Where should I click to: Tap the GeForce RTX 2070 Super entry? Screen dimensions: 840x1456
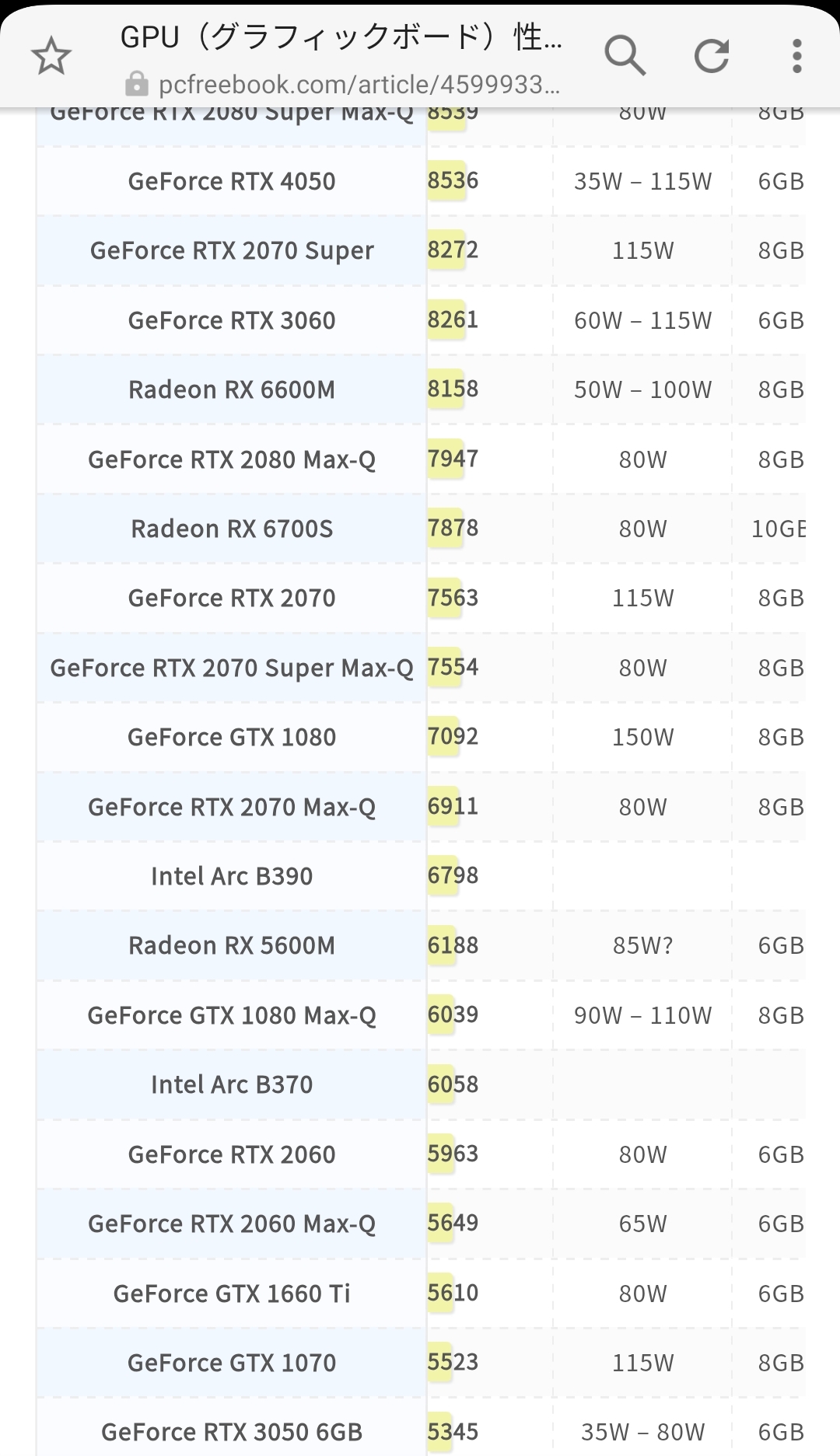[232, 250]
